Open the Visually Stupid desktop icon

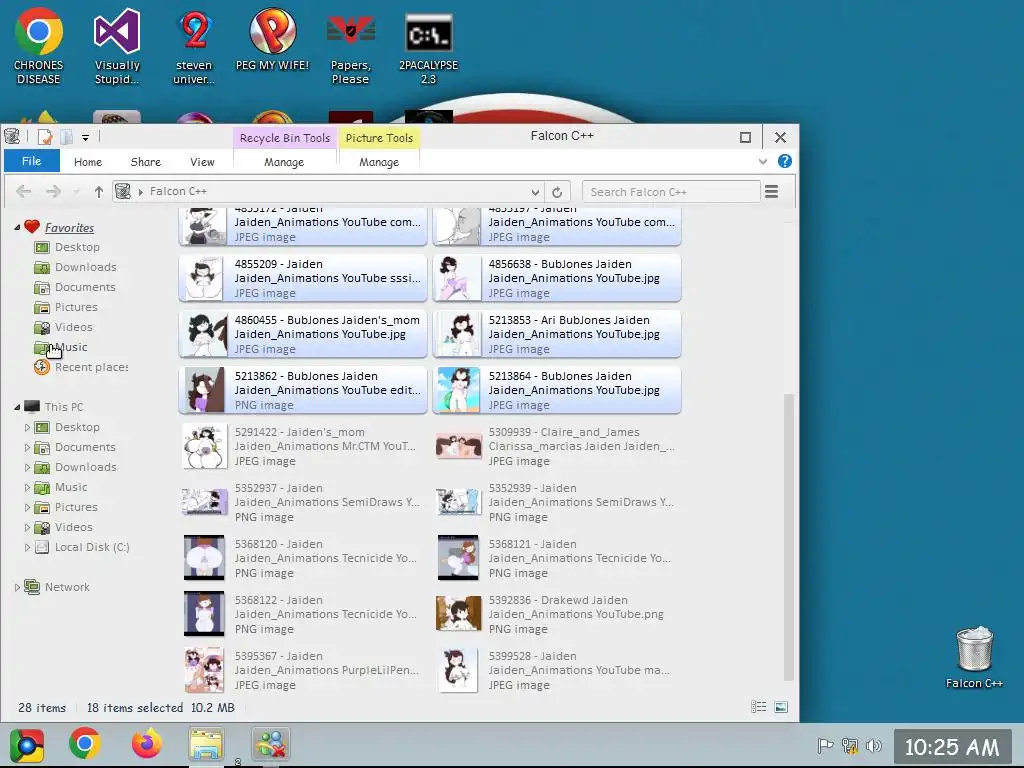click(117, 48)
